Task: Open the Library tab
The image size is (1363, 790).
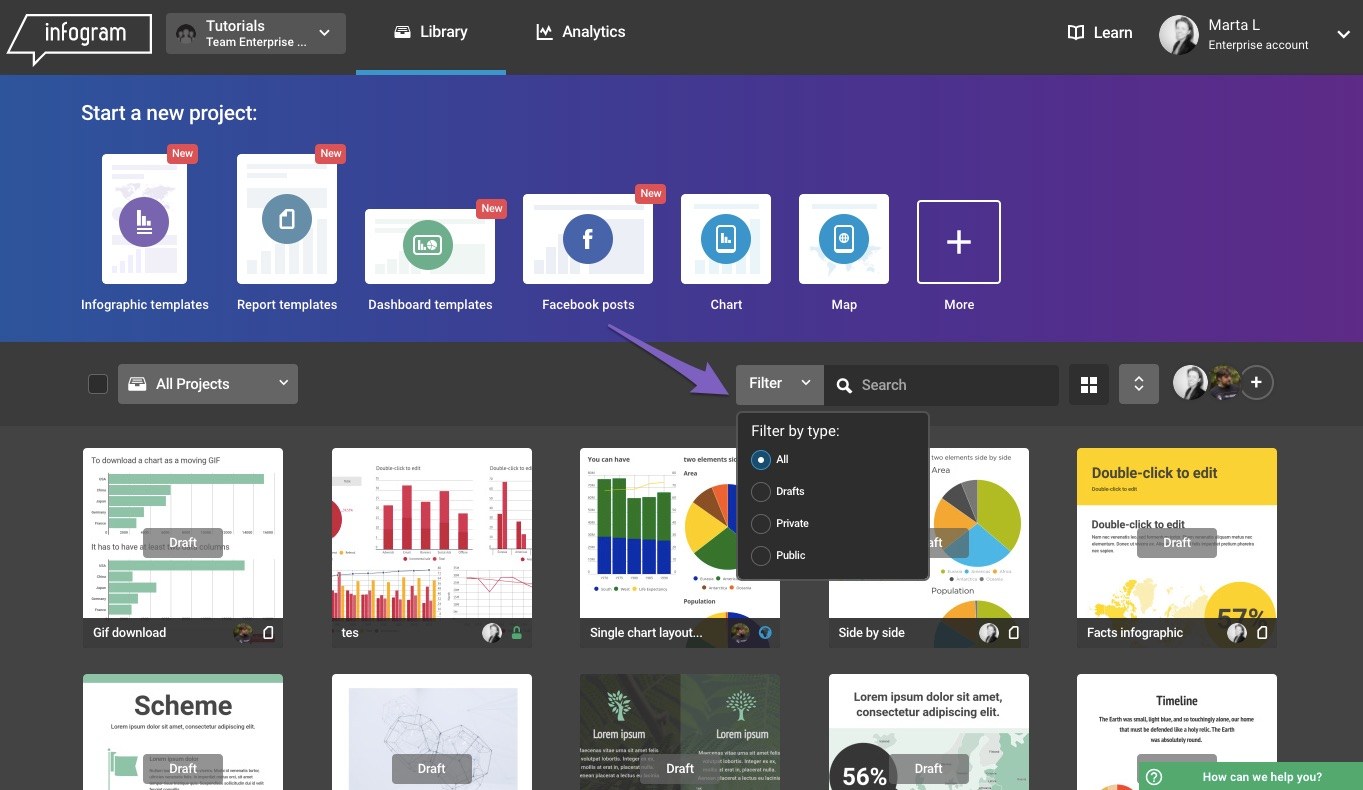Action: click(x=431, y=32)
